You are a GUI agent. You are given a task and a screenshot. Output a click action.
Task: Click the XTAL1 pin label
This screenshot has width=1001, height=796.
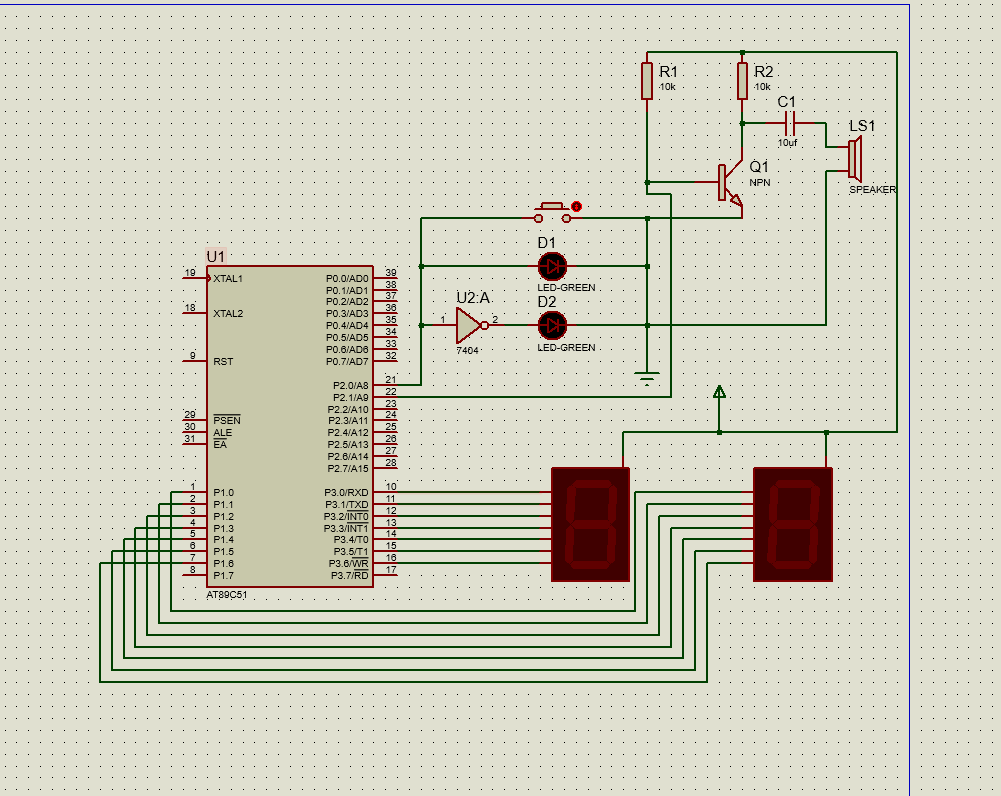228,278
